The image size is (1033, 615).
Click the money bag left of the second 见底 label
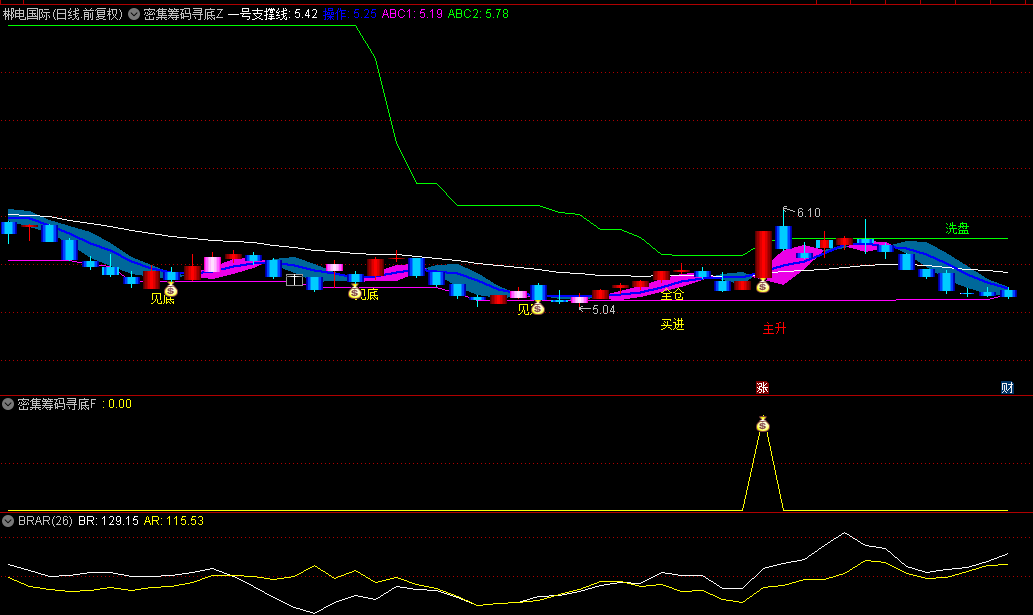click(x=354, y=292)
